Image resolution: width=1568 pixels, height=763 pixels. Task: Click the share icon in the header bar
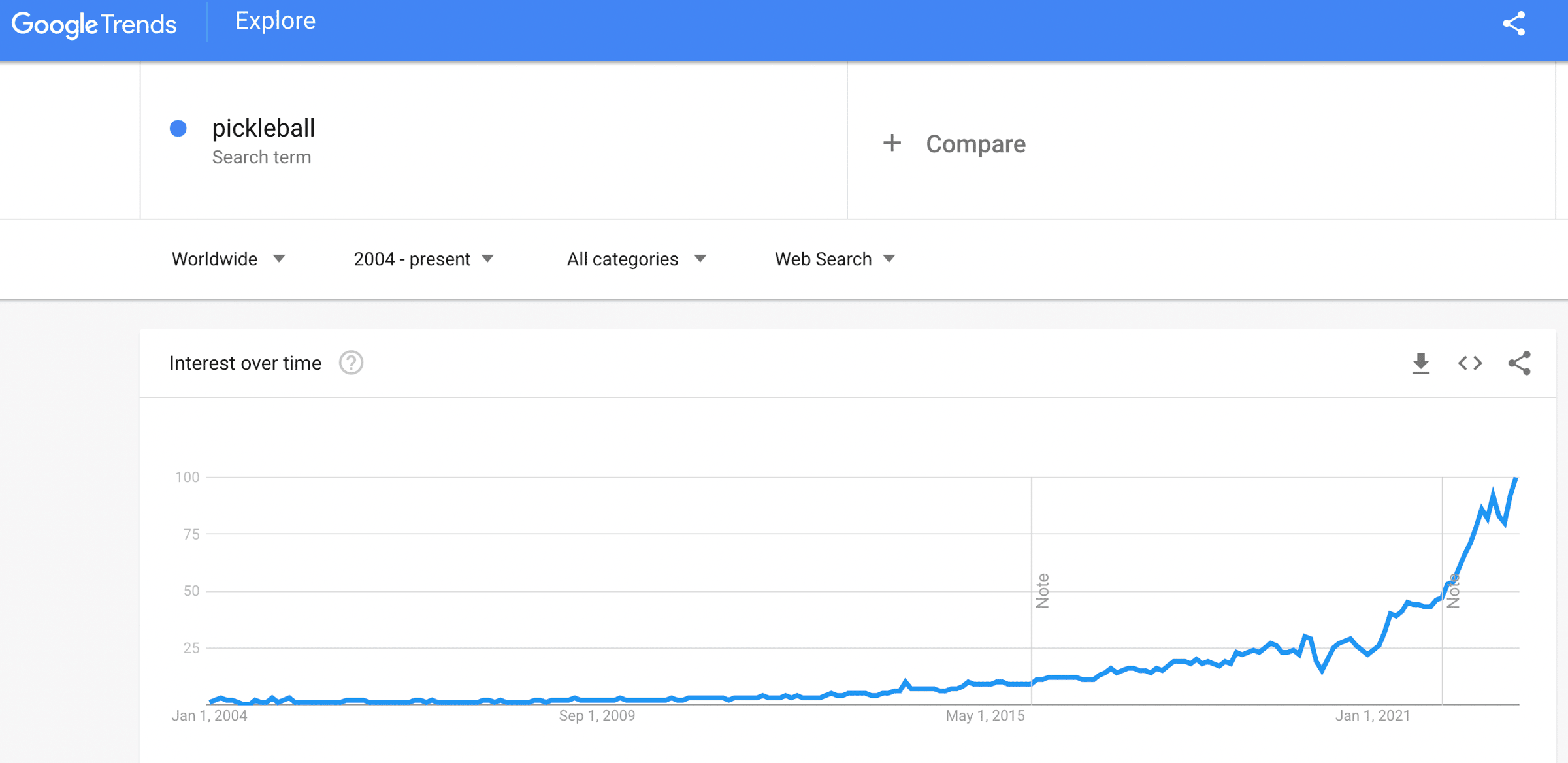[1514, 24]
